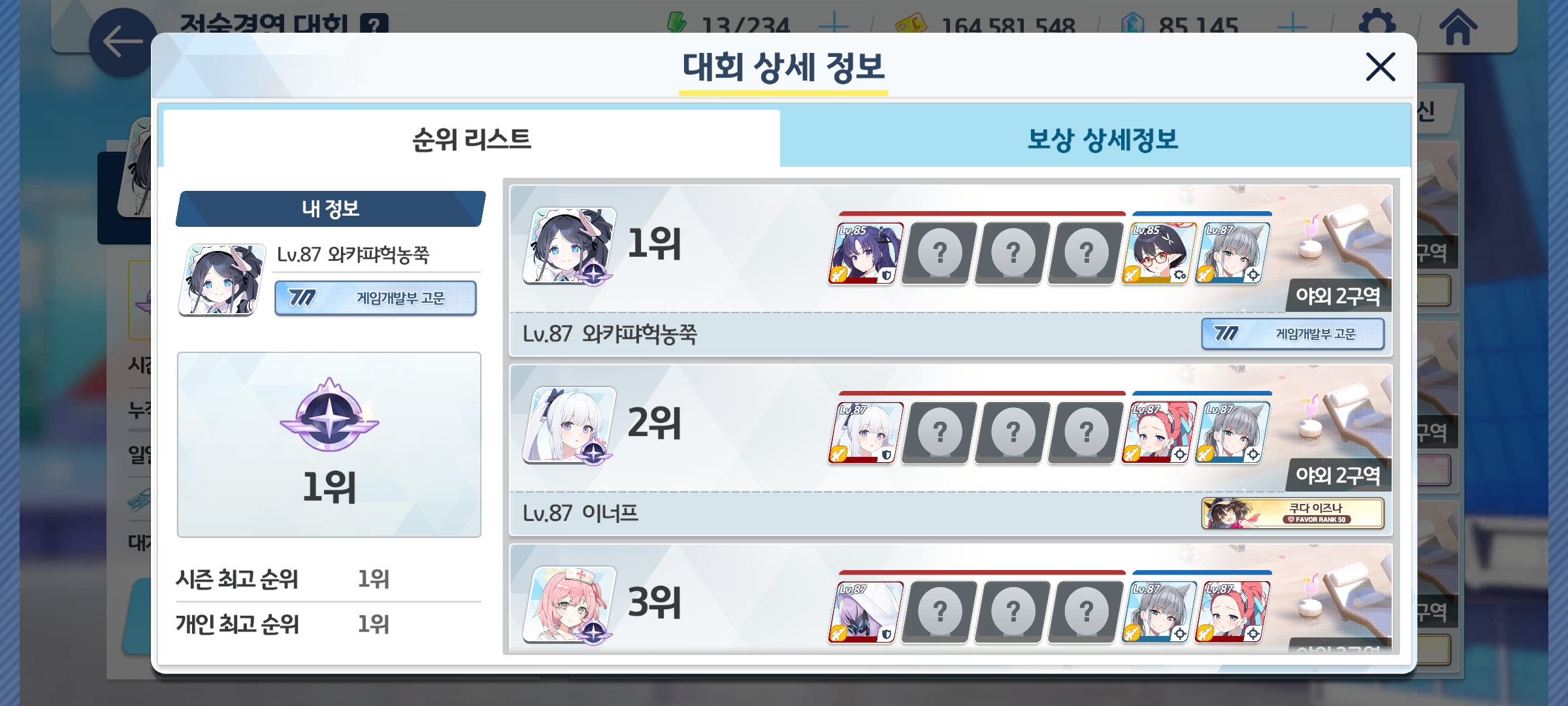Tap the 3위 player's pink-haired avatar
This screenshot has height=706, width=1568.
click(x=570, y=604)
